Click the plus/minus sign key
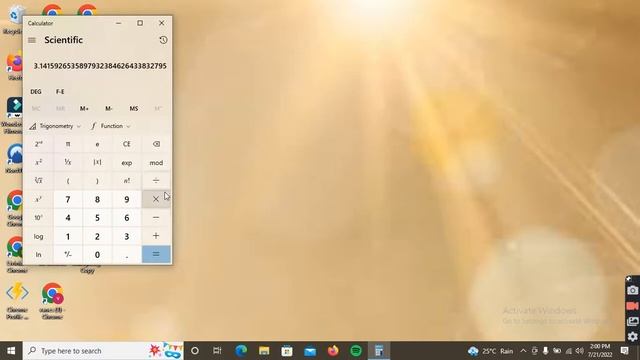This screenshot has height=360, width=640. click(68, 254)
